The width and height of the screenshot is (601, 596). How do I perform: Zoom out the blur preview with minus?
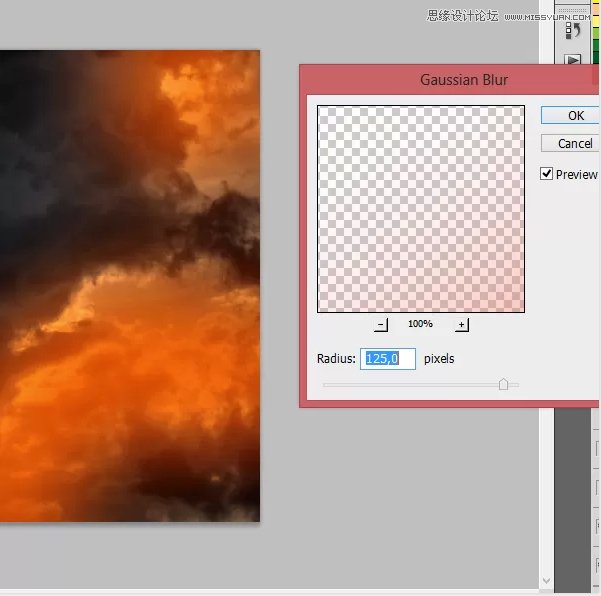coord(381,324)
